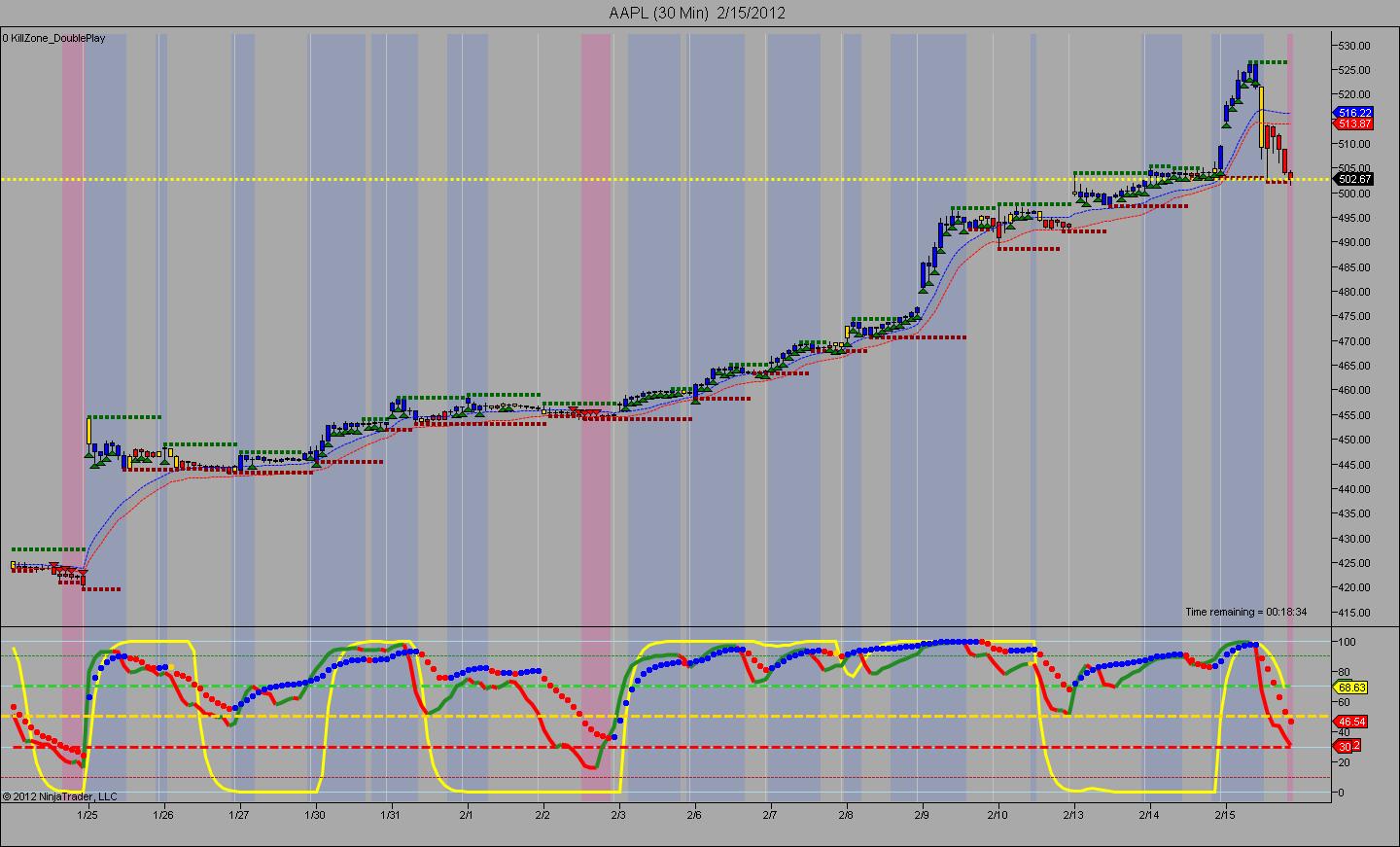Select the KillZone_DoublePlay indicator label
1400x847 pixels.
pyautogui.click(x=53, y=38)
